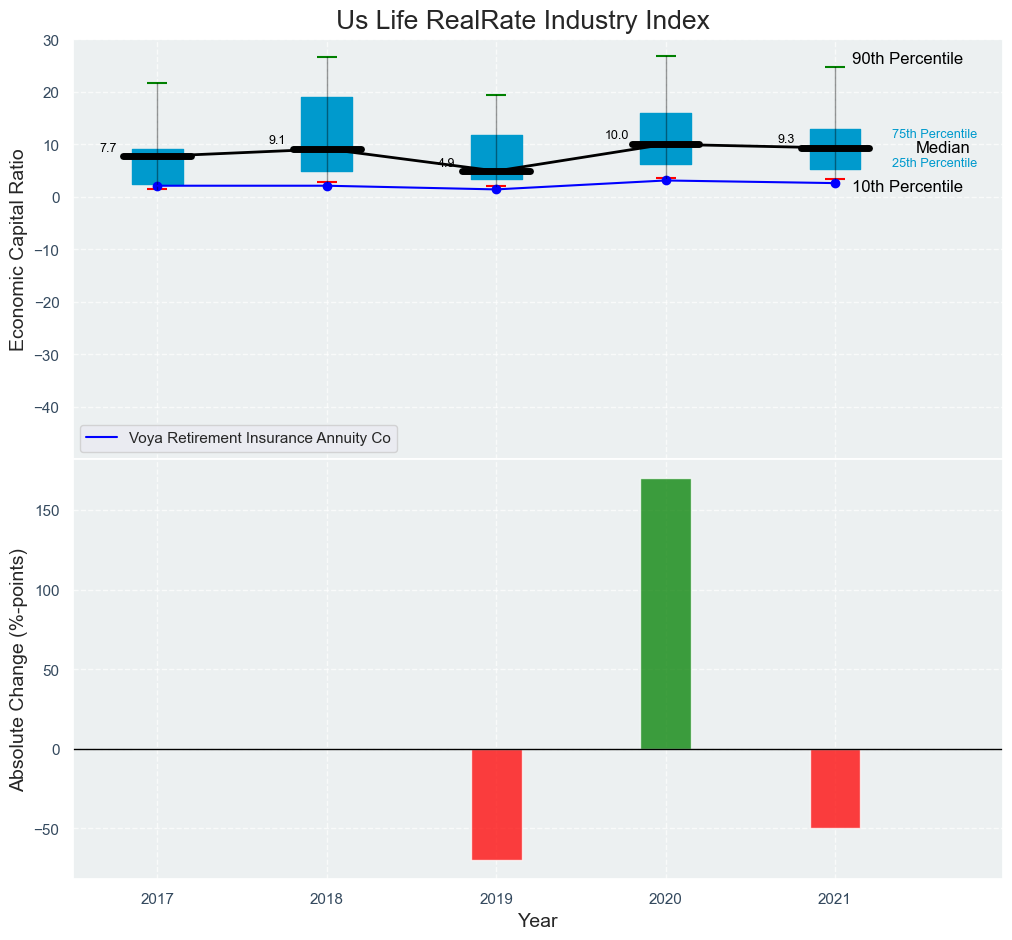The width and height of the screenshot is (1012, 940).
Task: Select the Voya data point for 2021
Action: 835,183
